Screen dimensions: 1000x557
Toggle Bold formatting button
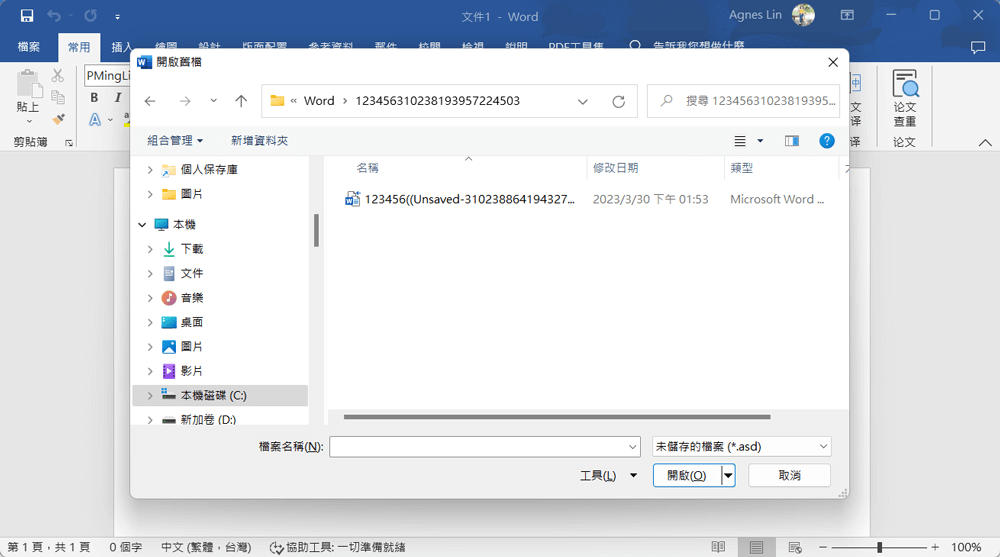coord(94,97)
